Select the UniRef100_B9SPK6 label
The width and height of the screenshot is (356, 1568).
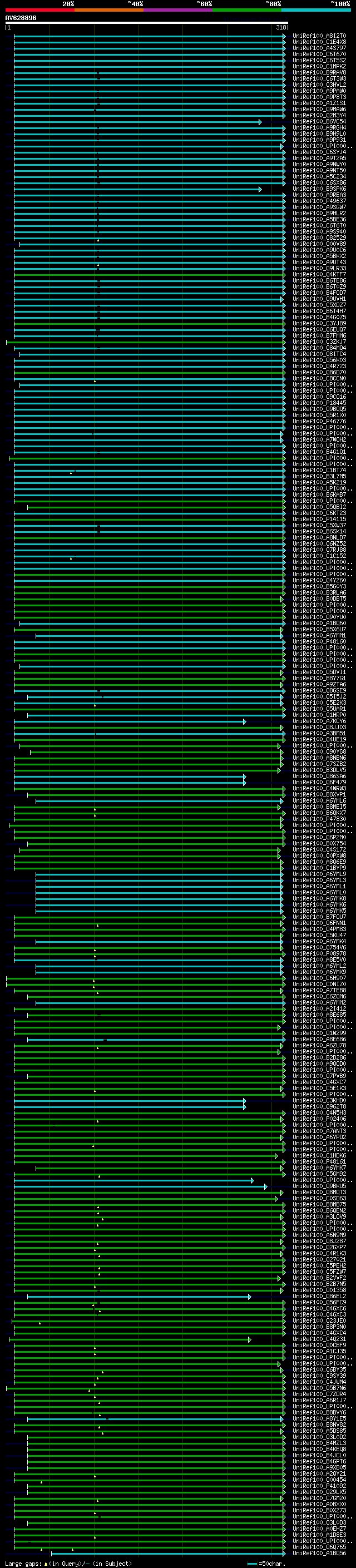(319, 189)
